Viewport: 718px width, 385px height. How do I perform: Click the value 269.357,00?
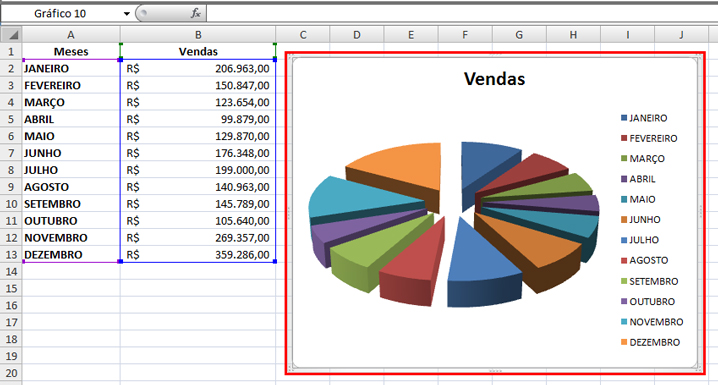[242, 238]
